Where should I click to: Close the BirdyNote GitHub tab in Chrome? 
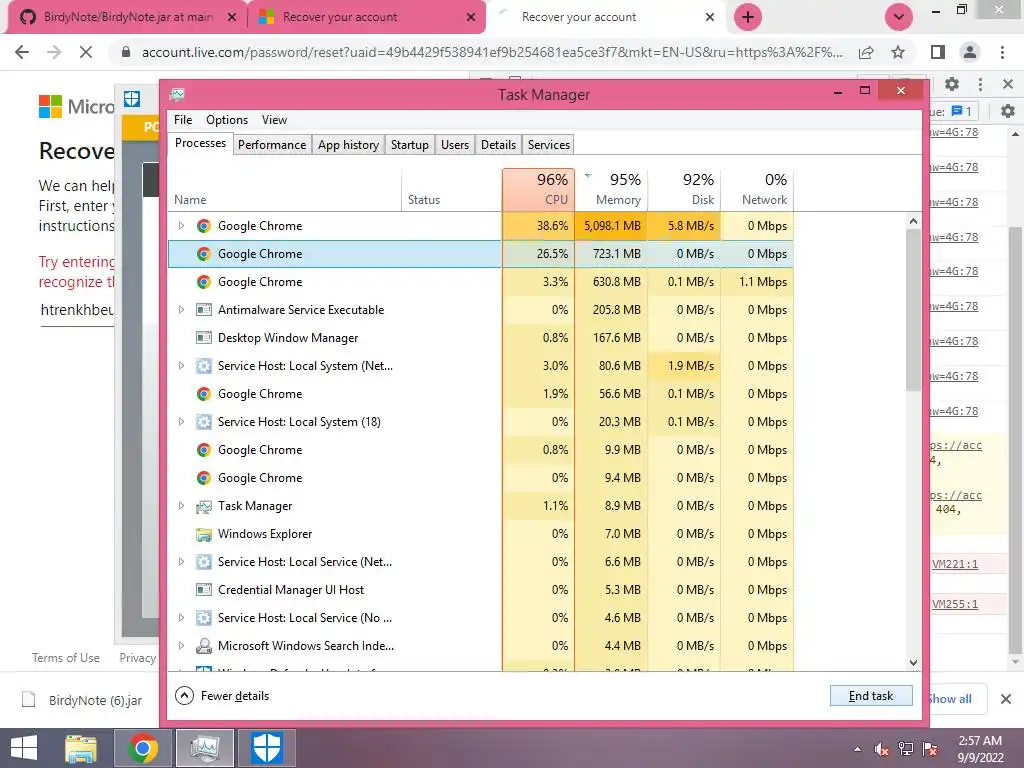coord(231,17)
